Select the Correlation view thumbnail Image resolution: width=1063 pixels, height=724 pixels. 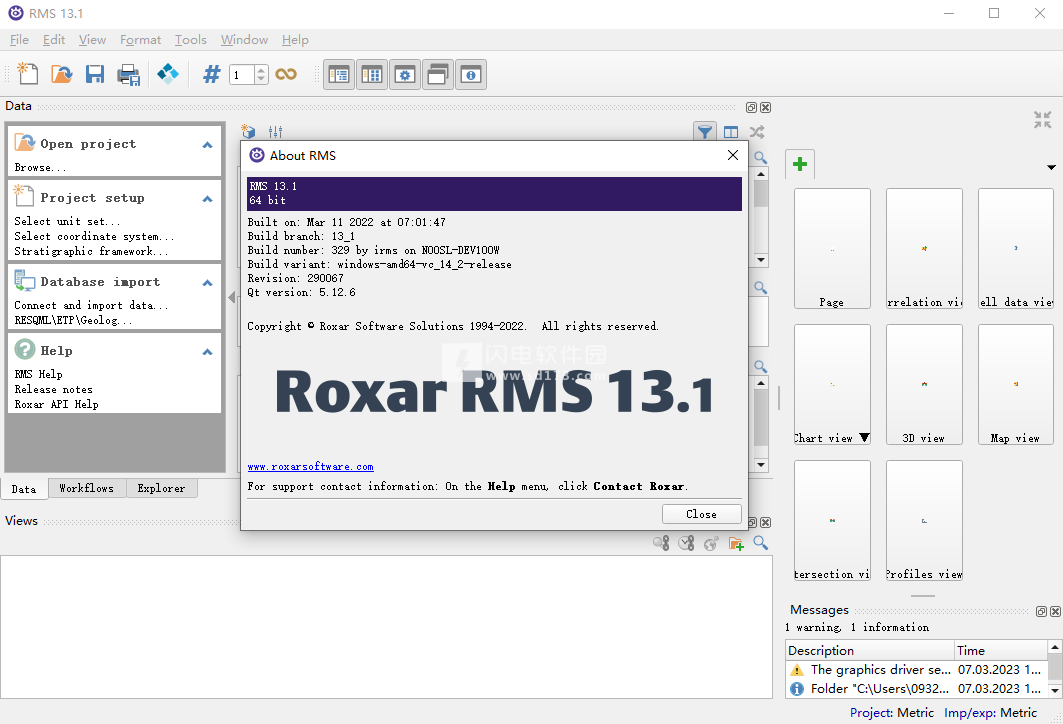pos(925,249)
